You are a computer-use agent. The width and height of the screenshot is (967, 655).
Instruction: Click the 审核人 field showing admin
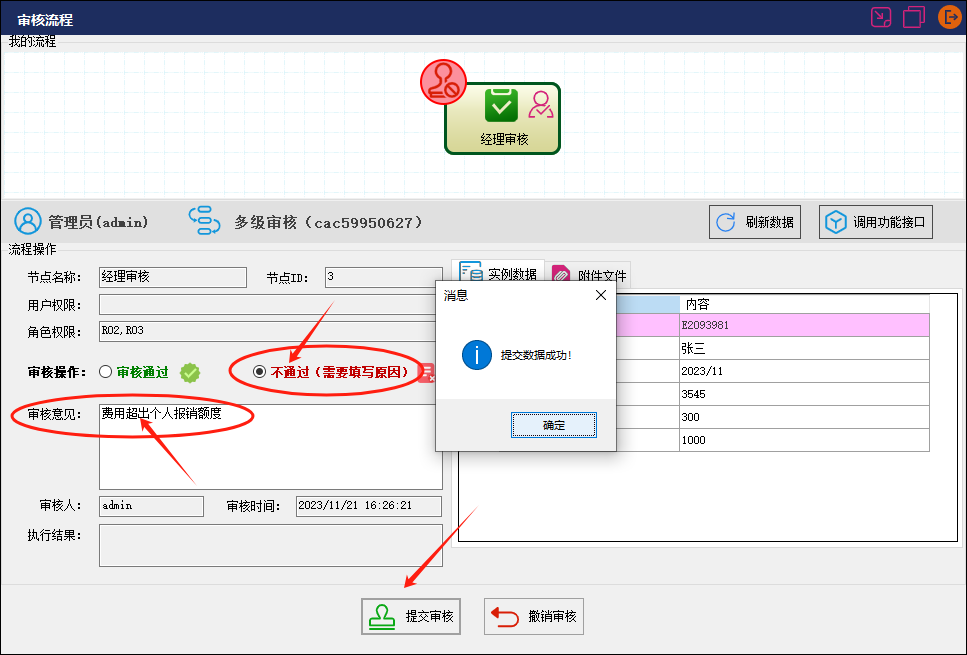click(x=151, y=506)
